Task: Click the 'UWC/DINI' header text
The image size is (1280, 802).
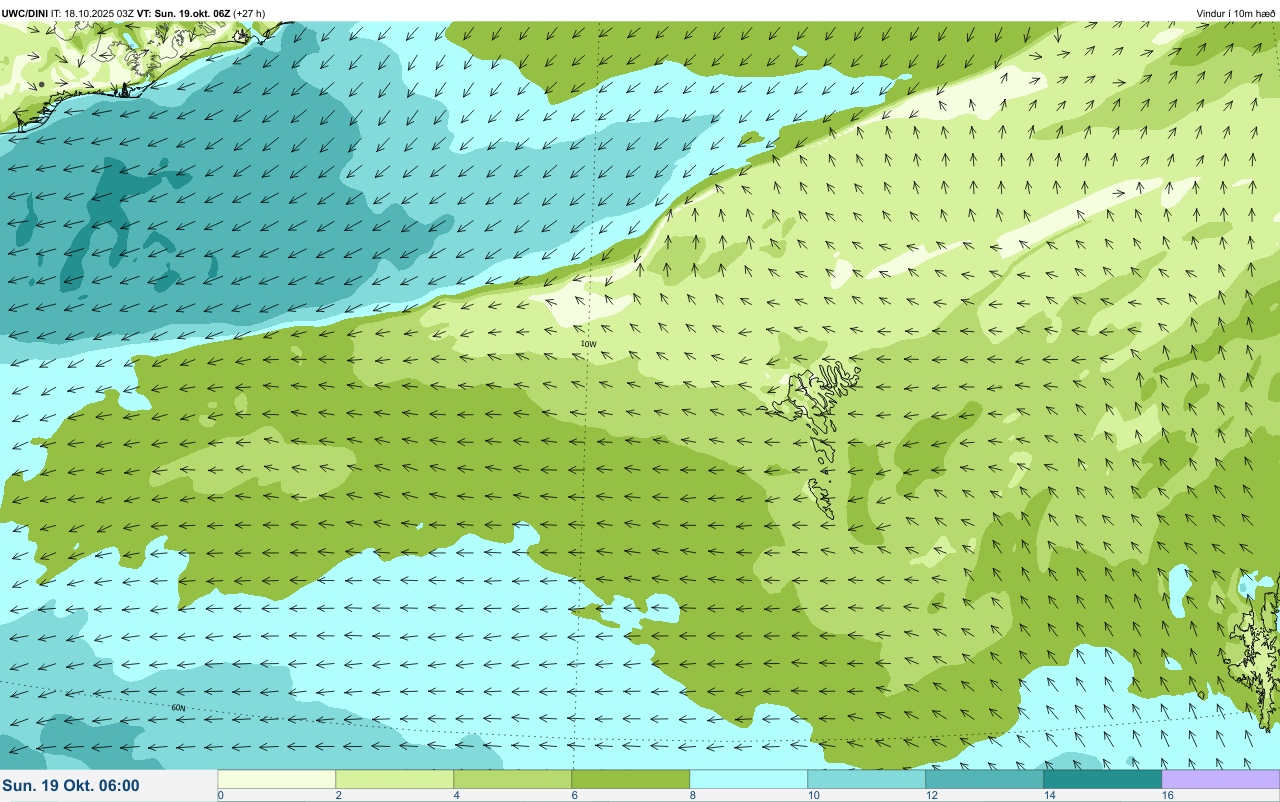Action: point(25,13)
